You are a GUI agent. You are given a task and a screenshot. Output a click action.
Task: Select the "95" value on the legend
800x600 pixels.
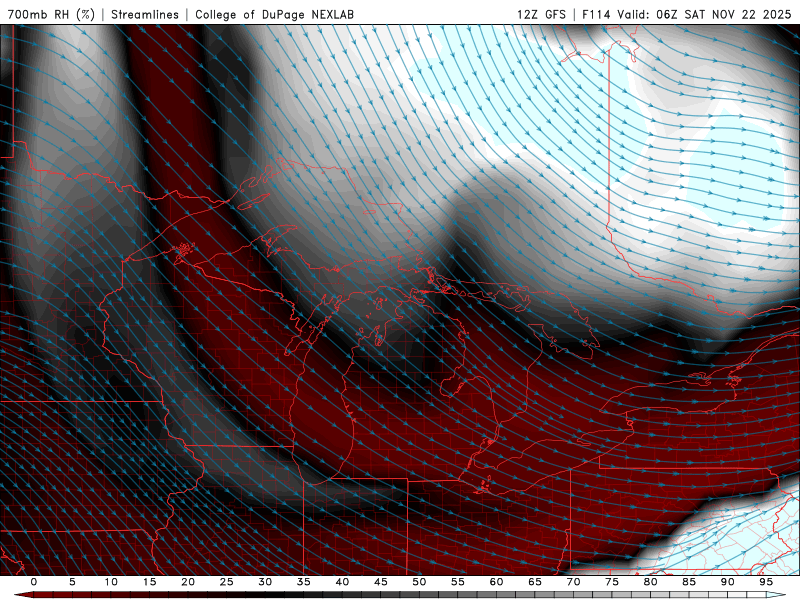766,582
